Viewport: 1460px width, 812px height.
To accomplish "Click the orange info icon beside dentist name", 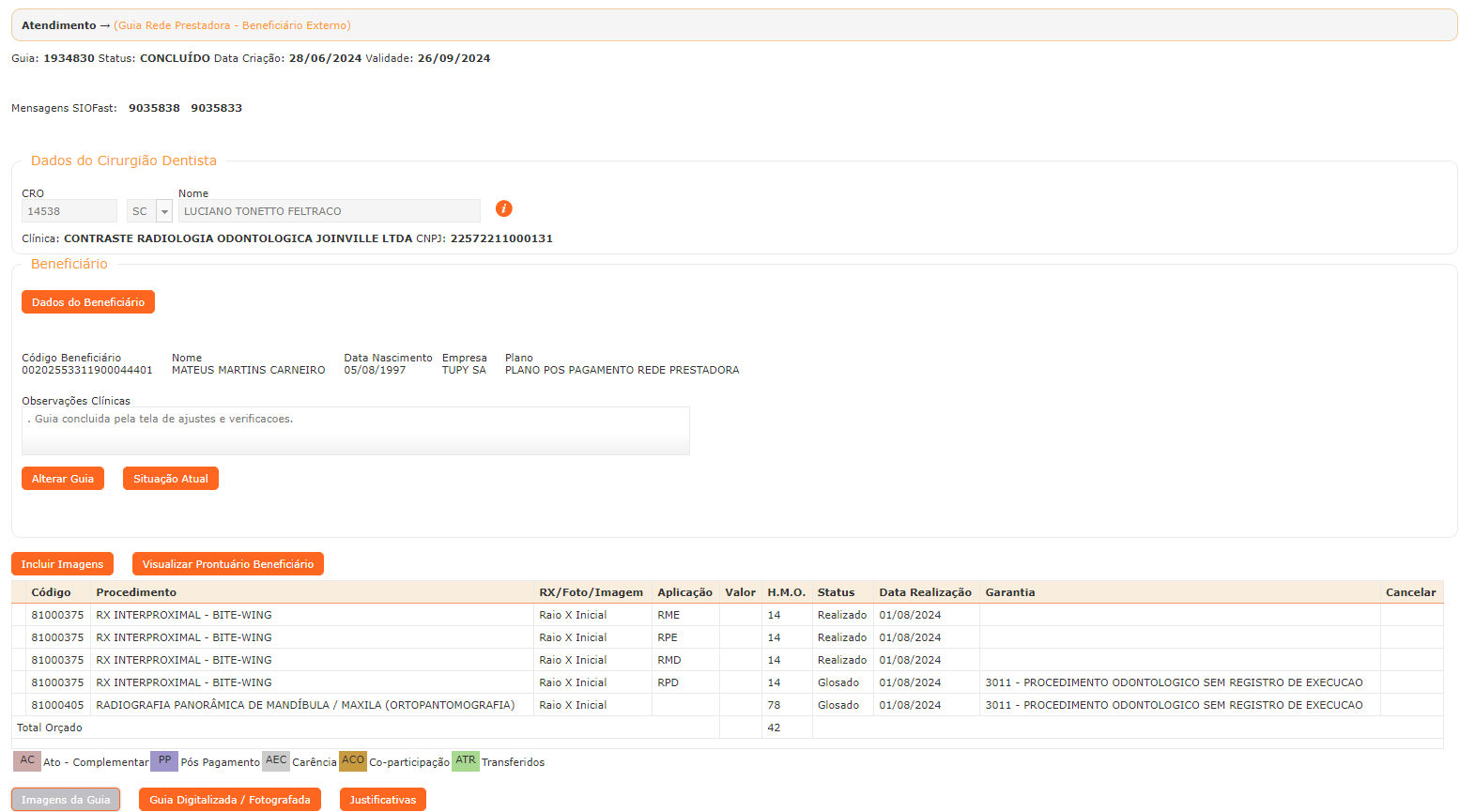I will (504, 208).
